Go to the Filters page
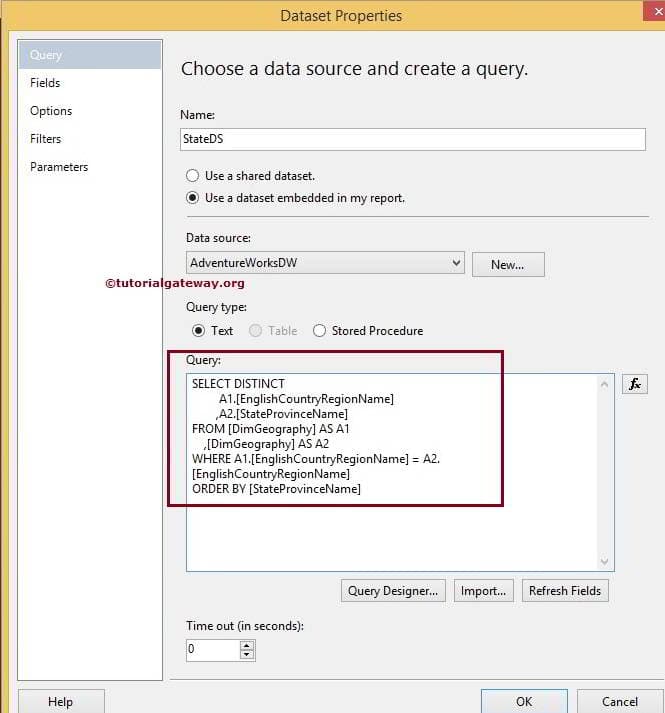This screenshot has width=665, height=713. (45, 139)
